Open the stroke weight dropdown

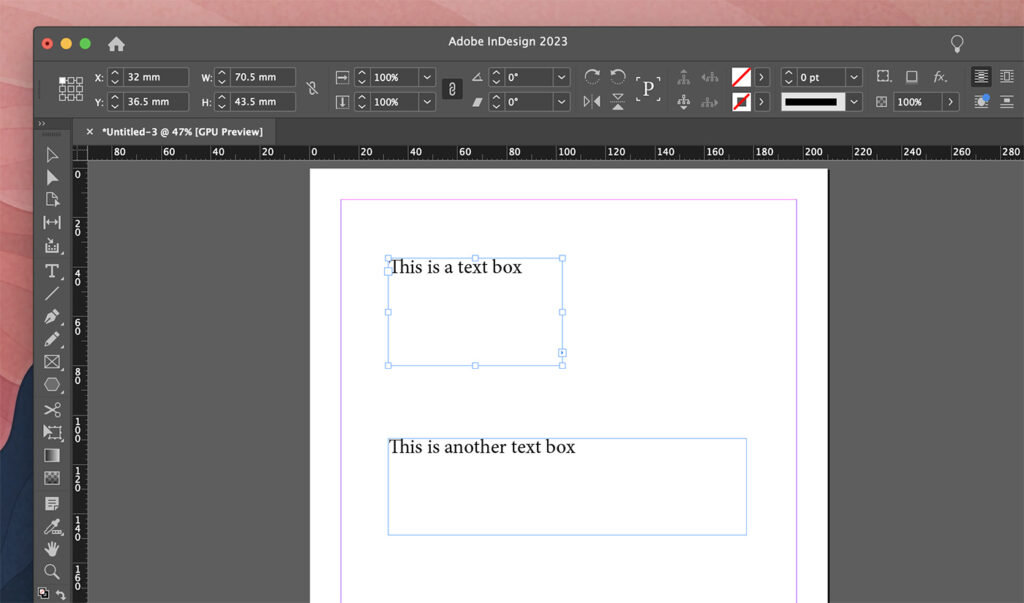(x=853, y=75)
